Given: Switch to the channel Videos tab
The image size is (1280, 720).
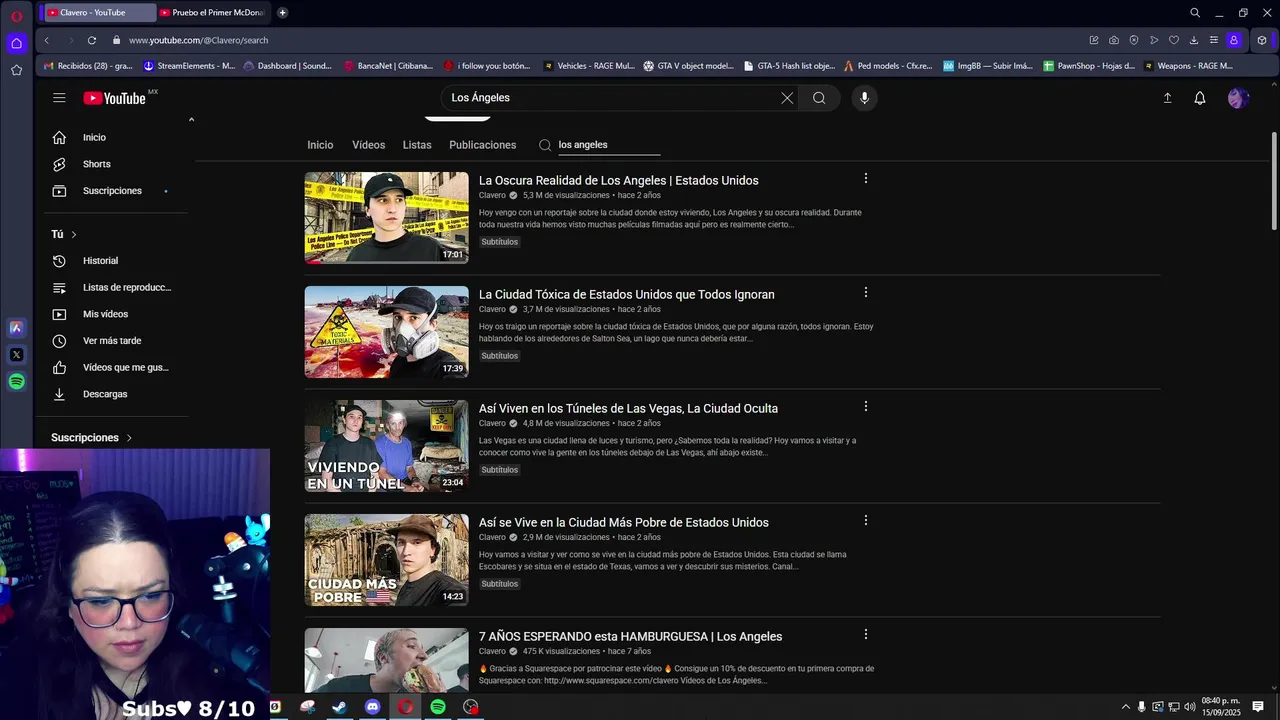Looking at the screenshot, I should pos(368,145).
